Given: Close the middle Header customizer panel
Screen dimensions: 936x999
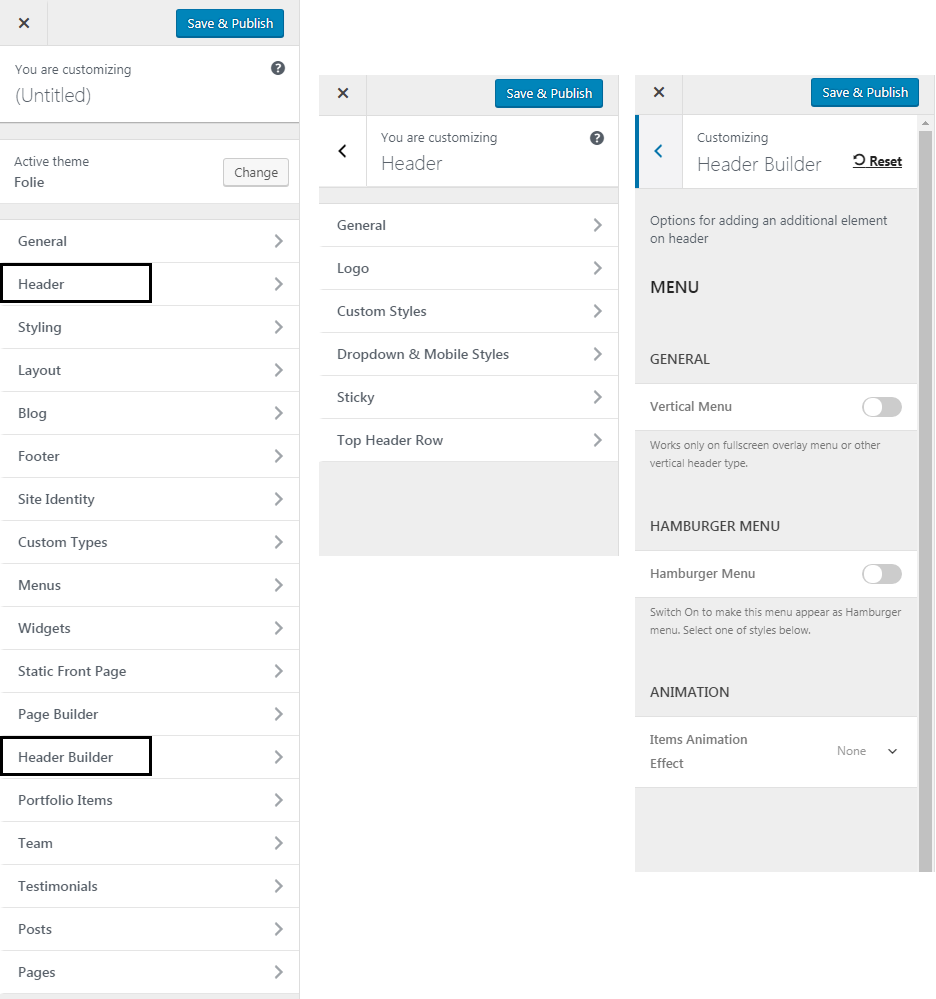Looking at the screenshot, I should tap(343, 93).
